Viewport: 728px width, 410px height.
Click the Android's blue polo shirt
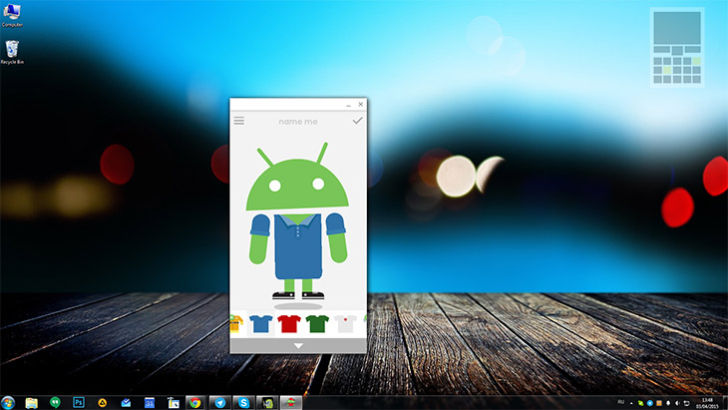[x=298, y=246]
